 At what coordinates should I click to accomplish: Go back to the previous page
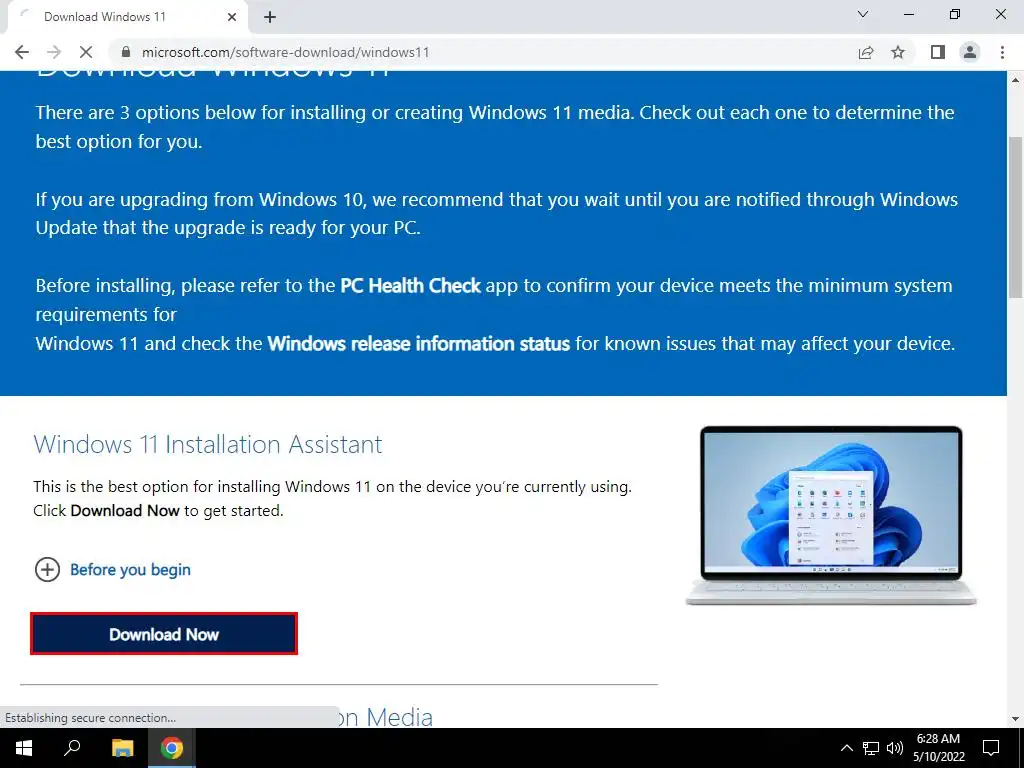click(x=22, y=52)
